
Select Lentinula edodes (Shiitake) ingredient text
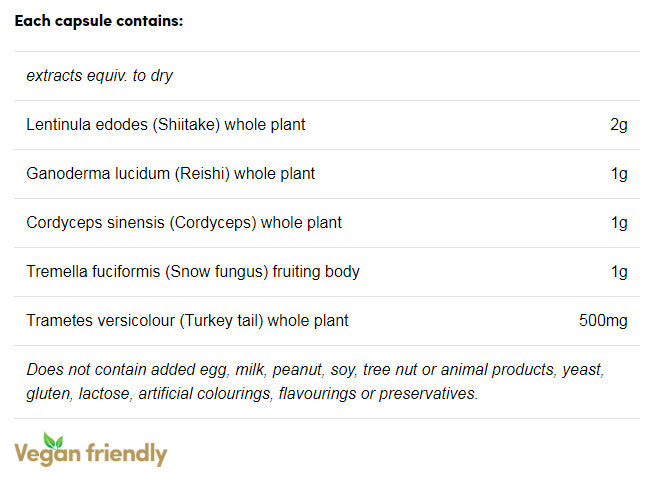point(166,125)
